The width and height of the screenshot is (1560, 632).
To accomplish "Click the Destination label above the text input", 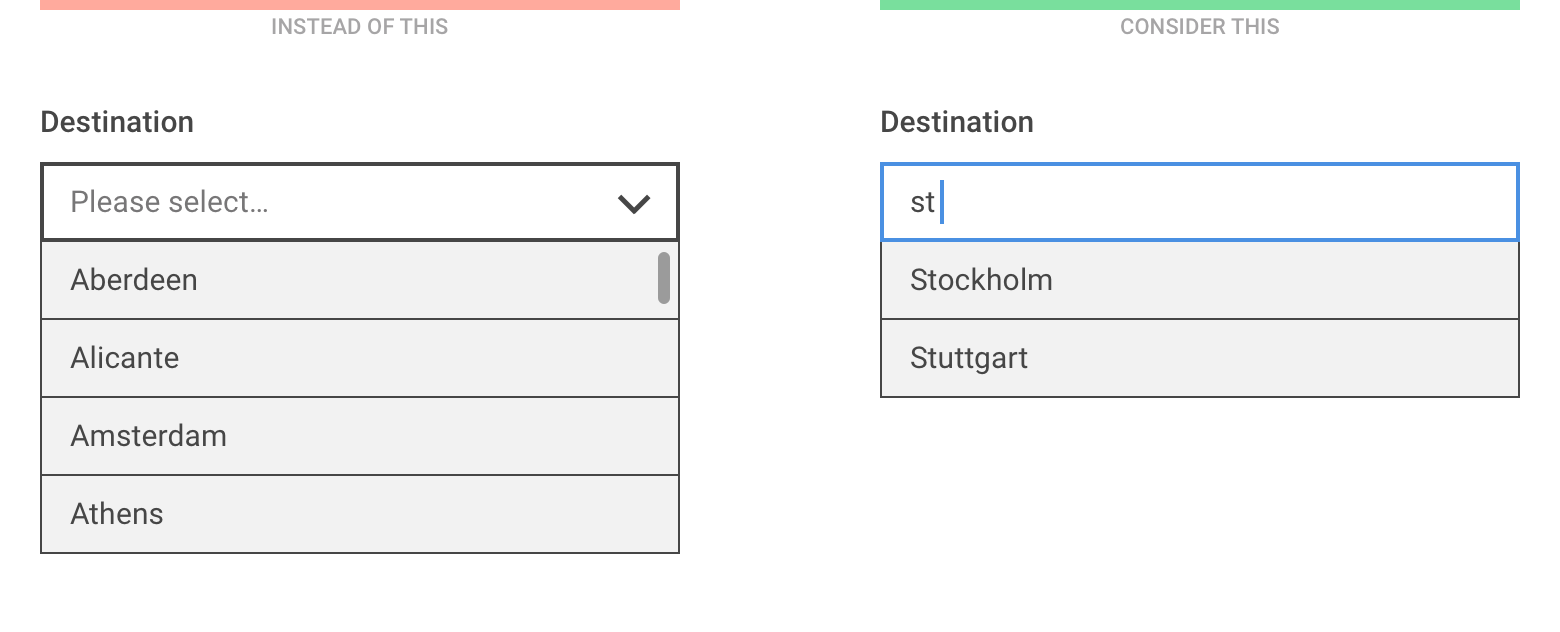I will (957, 122).
